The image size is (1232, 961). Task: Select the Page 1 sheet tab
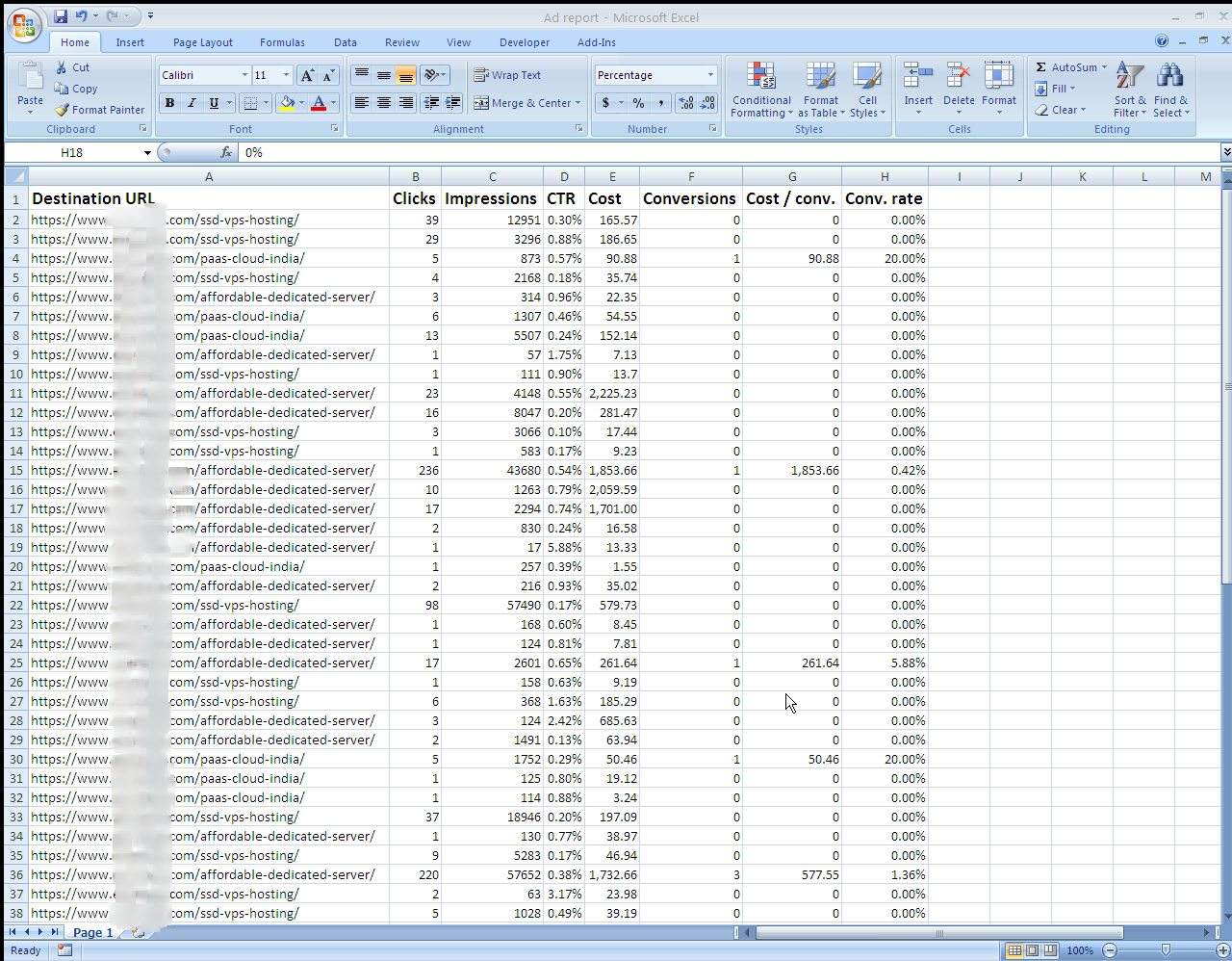pyautogui.click(x=93, y=932)
